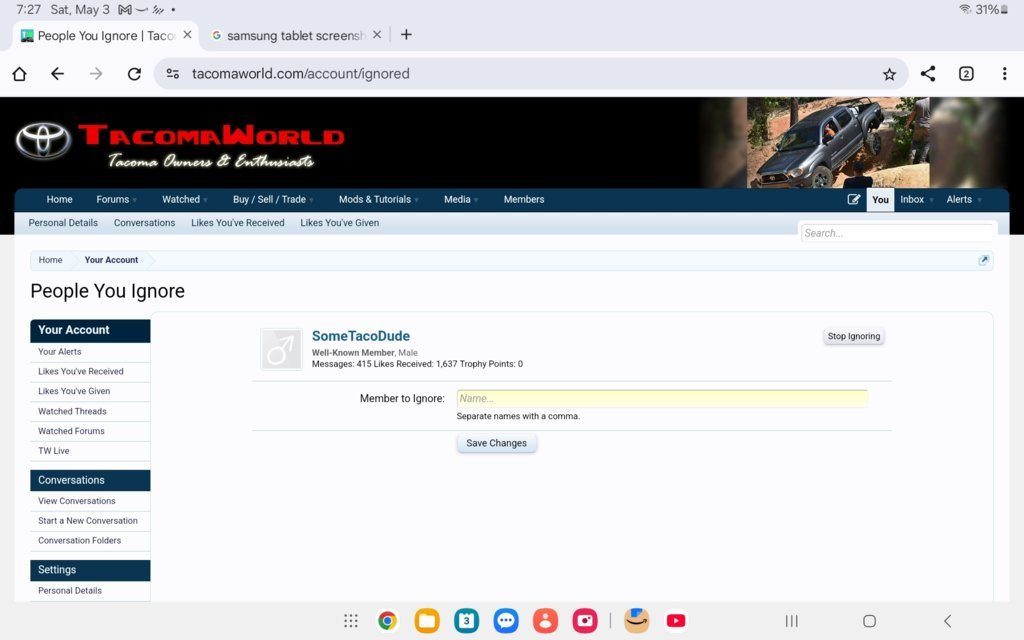Screen dimensions: 1024x640
Task: Open the My Files folder app
Action: tap(427, 620)
